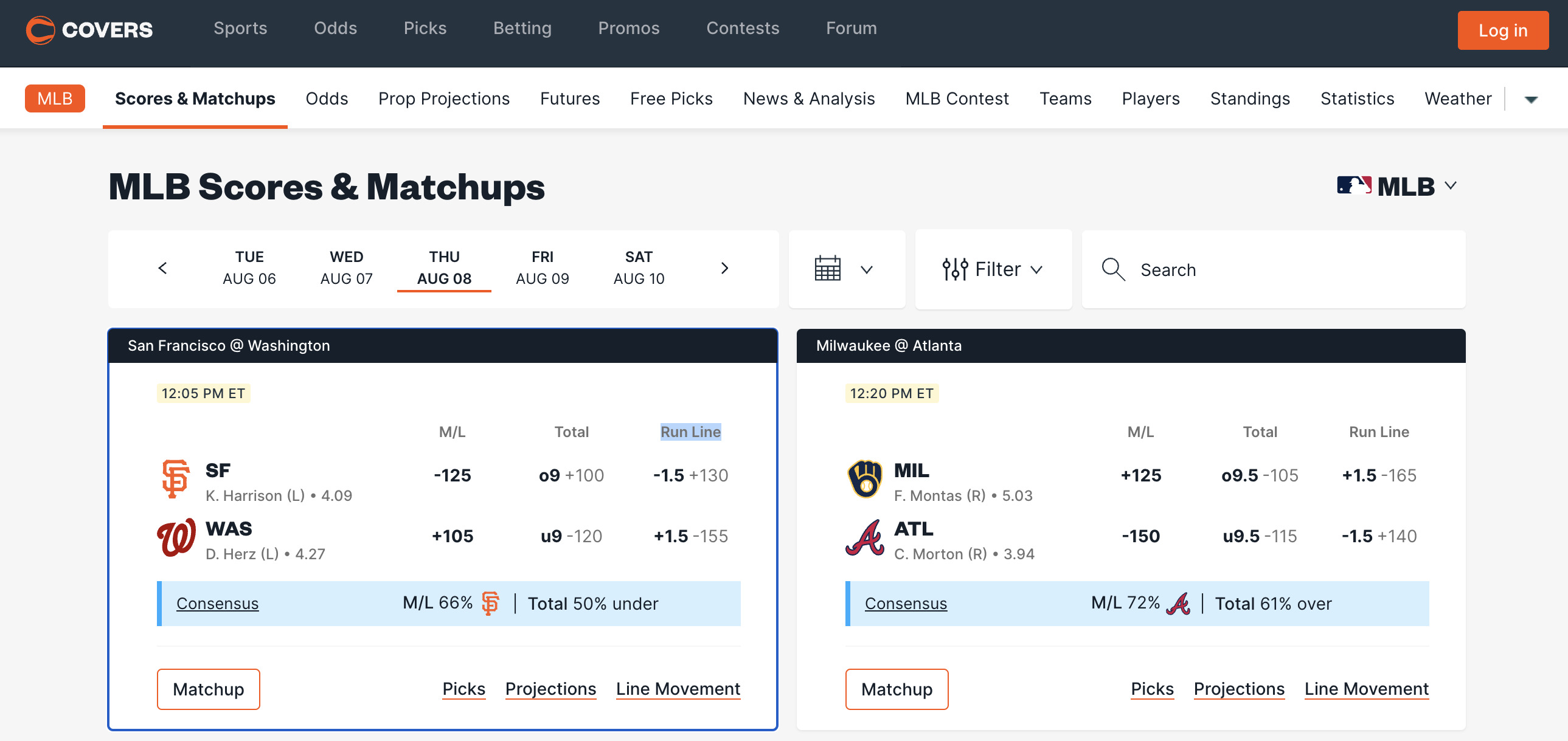Click the Covers logo icon

coord(40,30)
